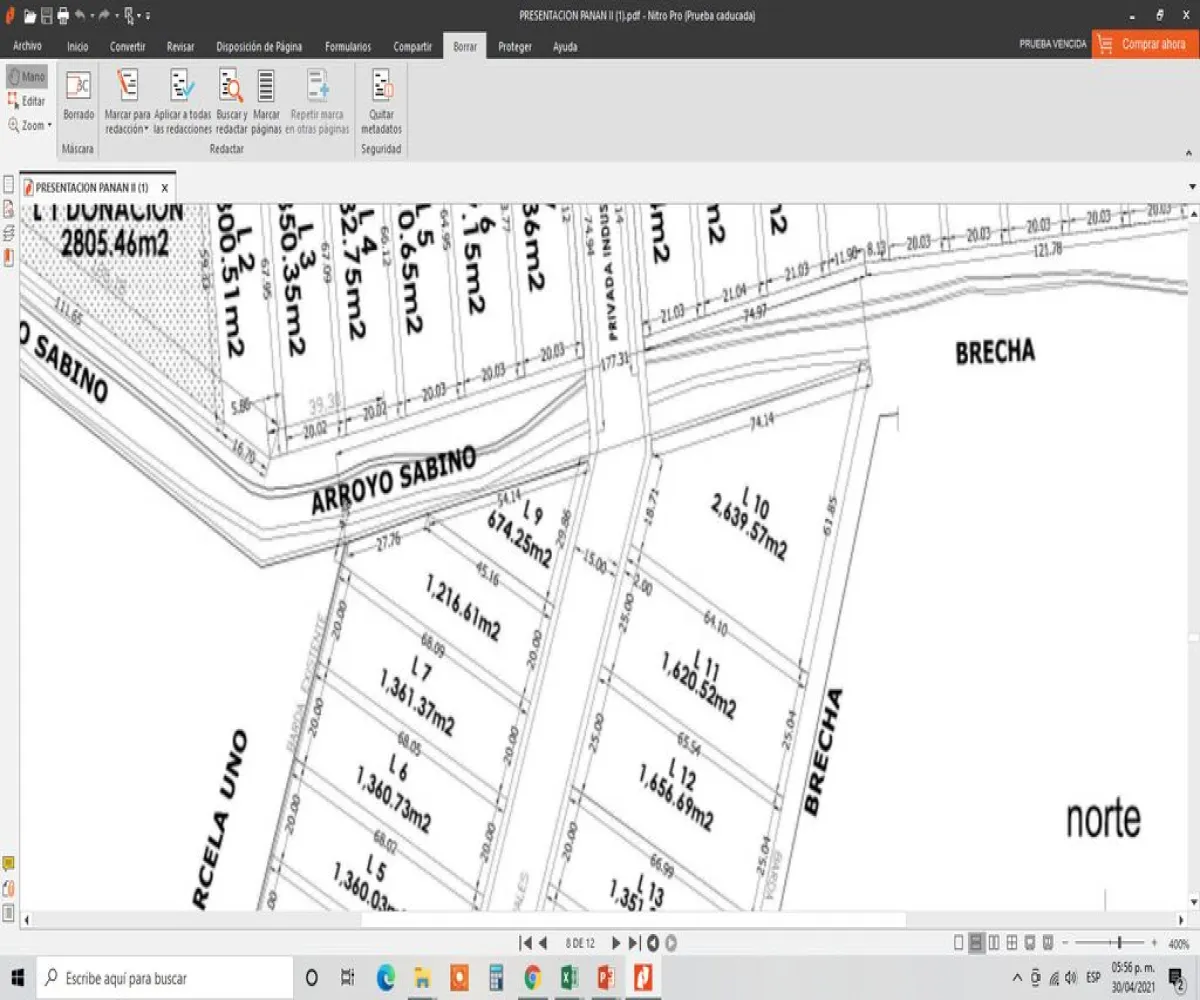Close the PRESENTACION PANAN II document tab
Viewport: 1200px width, 1000px height.
(x=165, y=188)
